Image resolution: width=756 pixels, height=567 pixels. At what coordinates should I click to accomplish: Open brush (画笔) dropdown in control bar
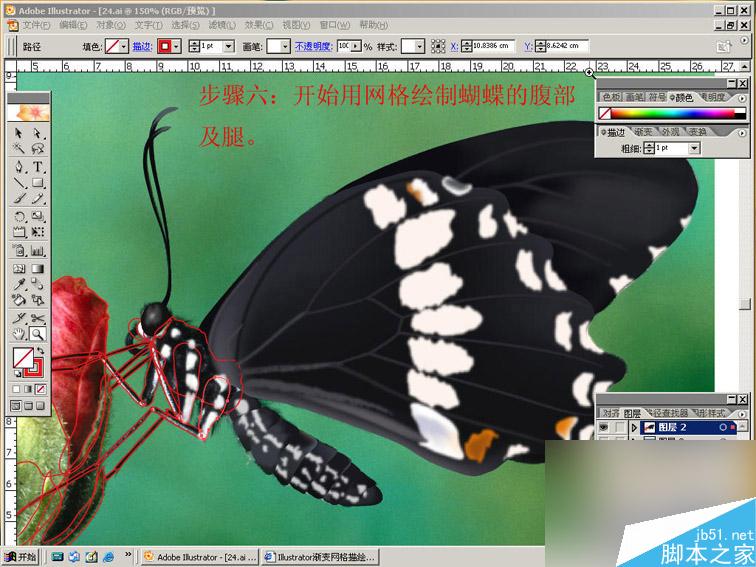tap(285, 46)
